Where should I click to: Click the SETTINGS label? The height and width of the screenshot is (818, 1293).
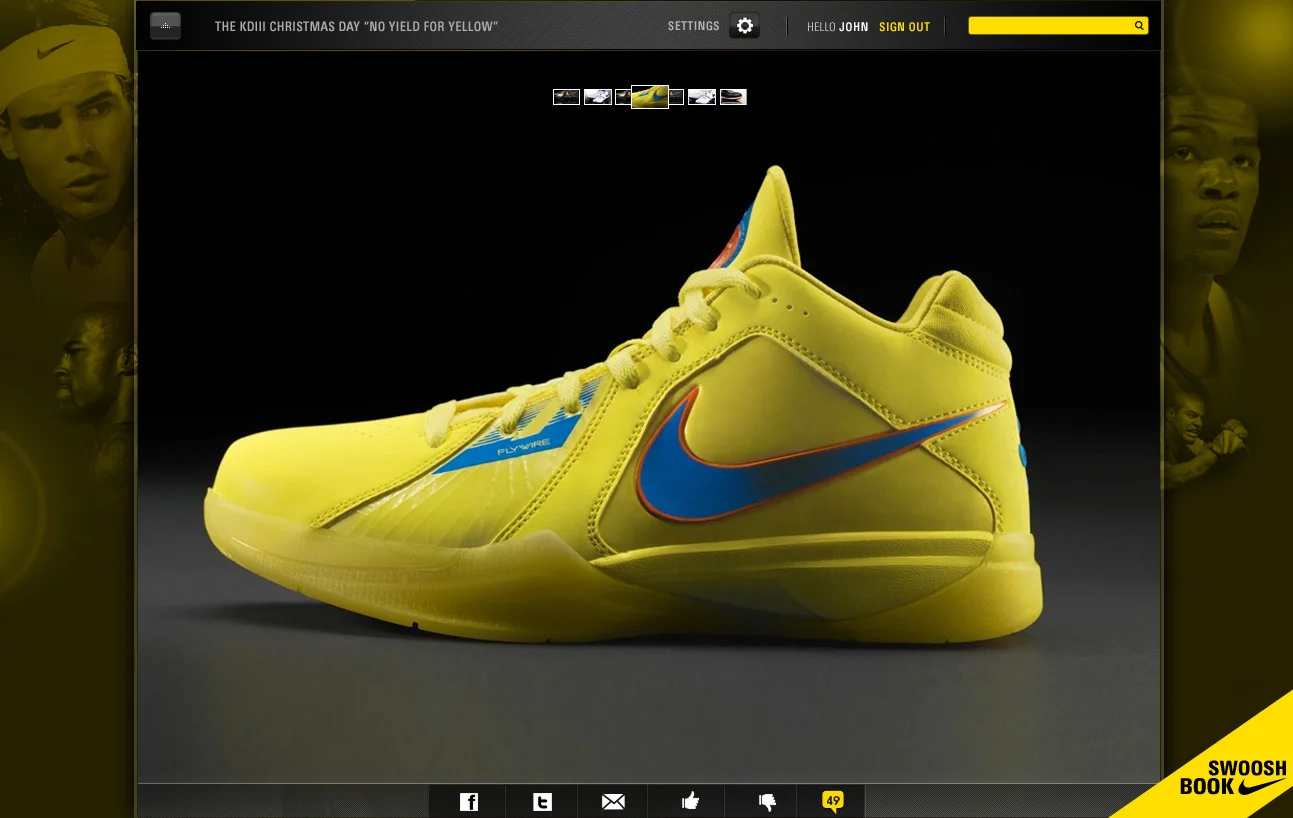pyautogui.click(x=694, y=26)
